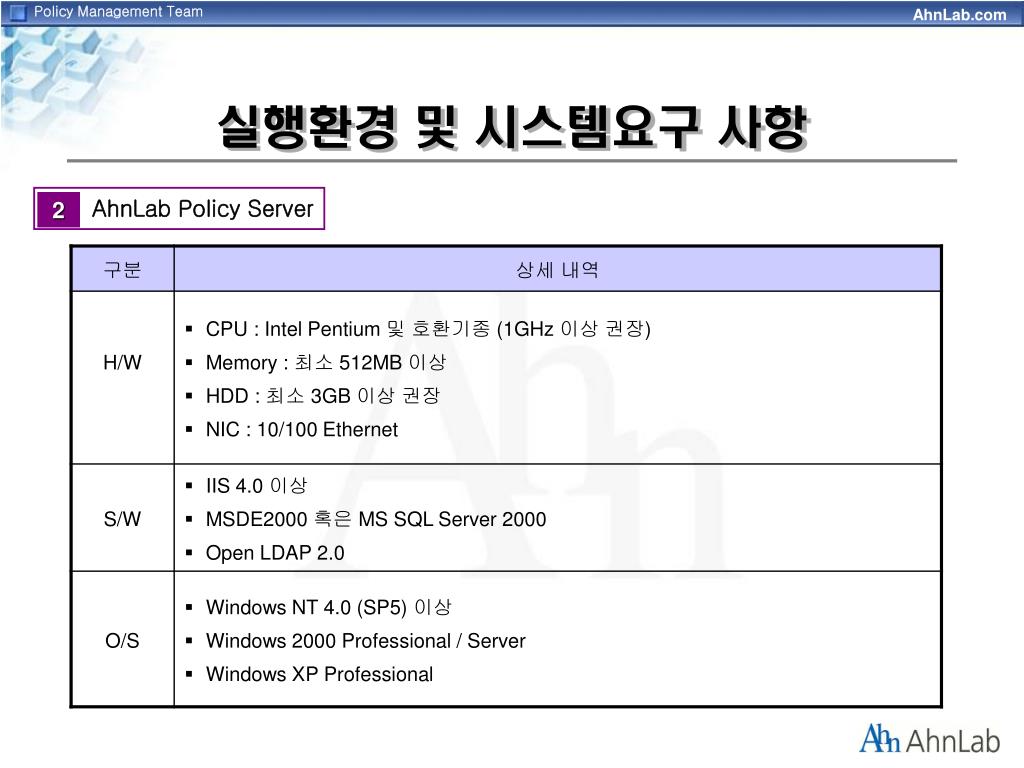Click the AhnLab logo at bottom right
This screenshot has width=1024, height=768.
pos(929,740)
